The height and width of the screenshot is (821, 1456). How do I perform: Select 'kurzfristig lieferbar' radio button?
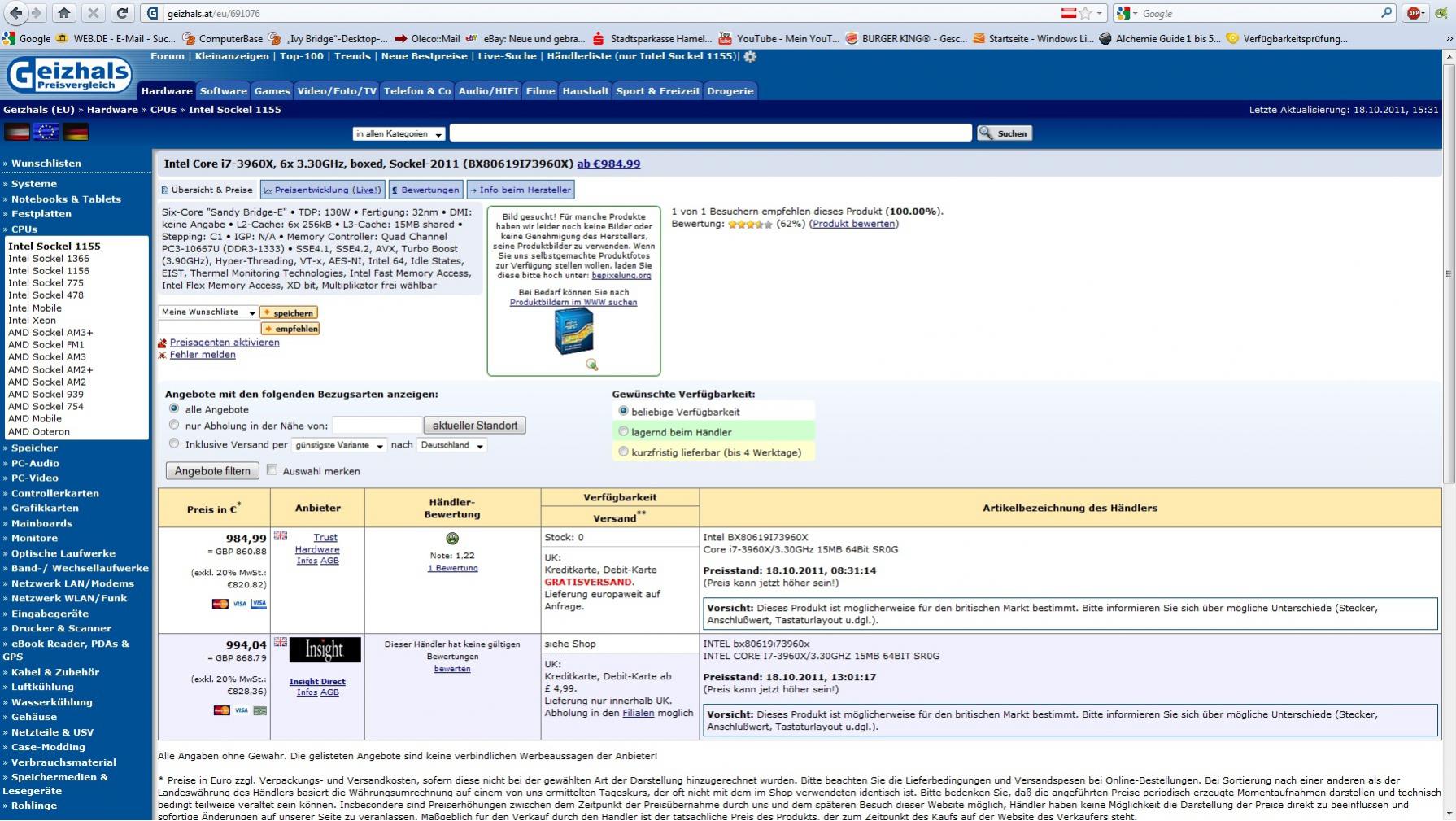624,452
